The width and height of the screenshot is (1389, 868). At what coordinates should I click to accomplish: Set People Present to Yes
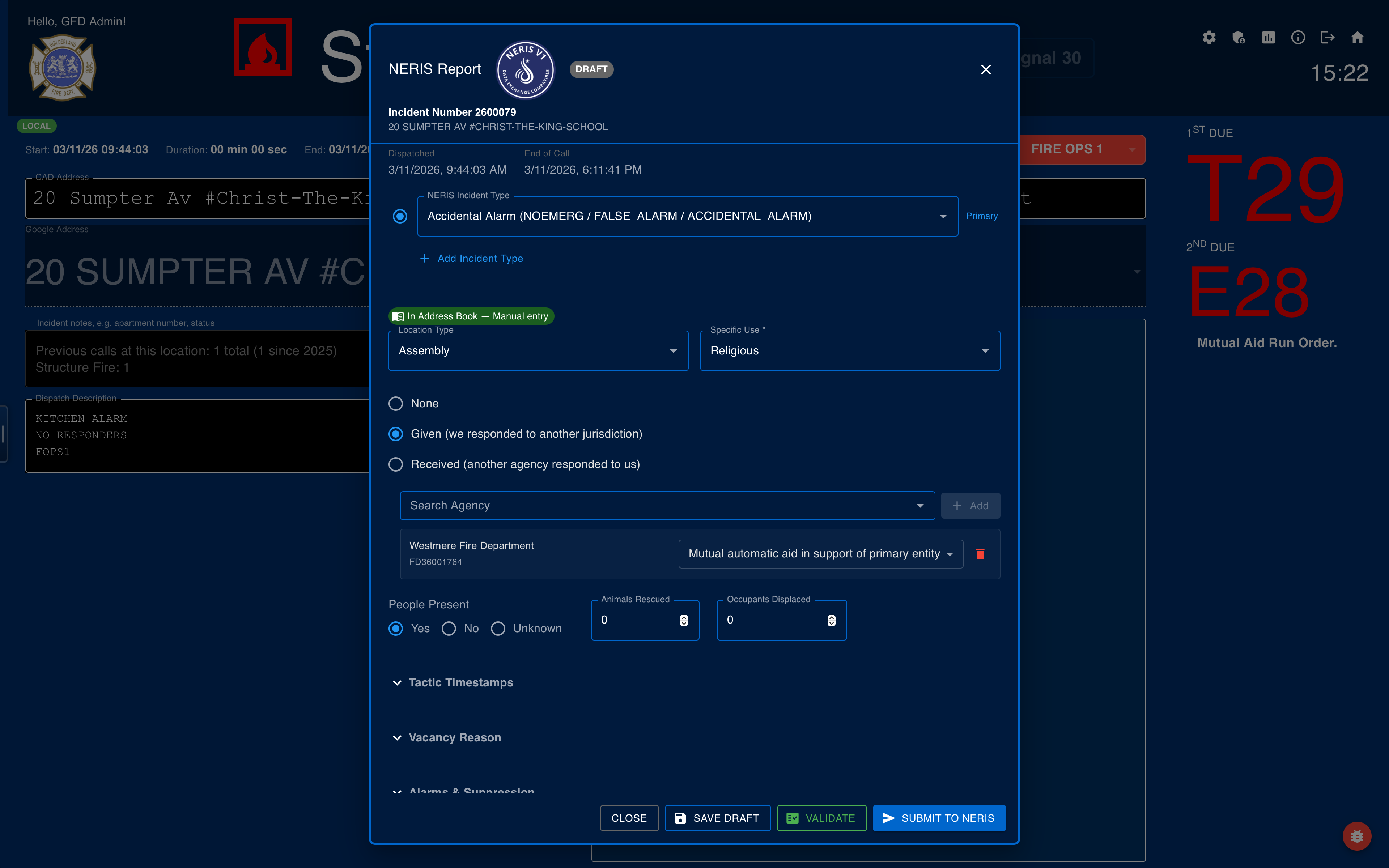(x=395, y=629)
